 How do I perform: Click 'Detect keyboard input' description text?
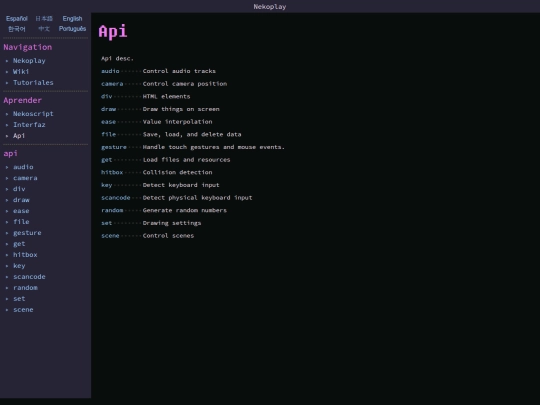(x=181, y=185)
